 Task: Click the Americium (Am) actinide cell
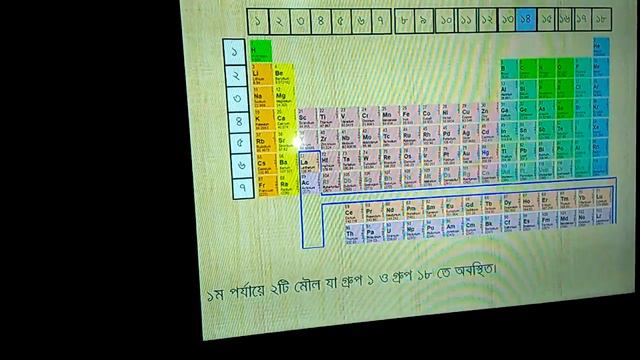click(x=454, y=228)
